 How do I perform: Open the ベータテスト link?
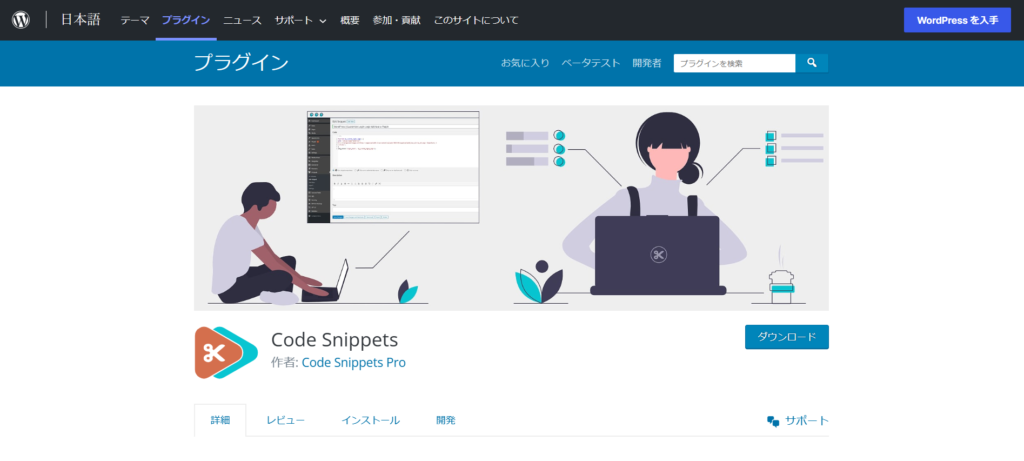591,63
